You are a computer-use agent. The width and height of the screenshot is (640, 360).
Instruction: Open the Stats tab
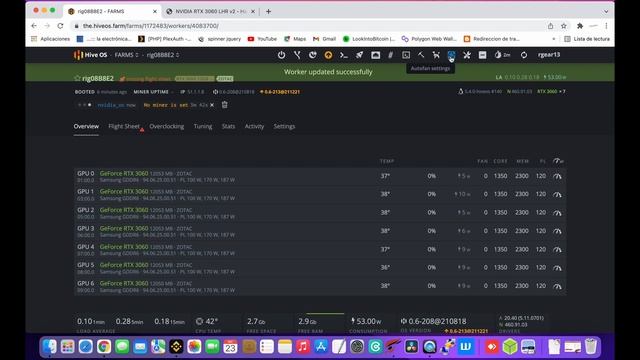228,127
